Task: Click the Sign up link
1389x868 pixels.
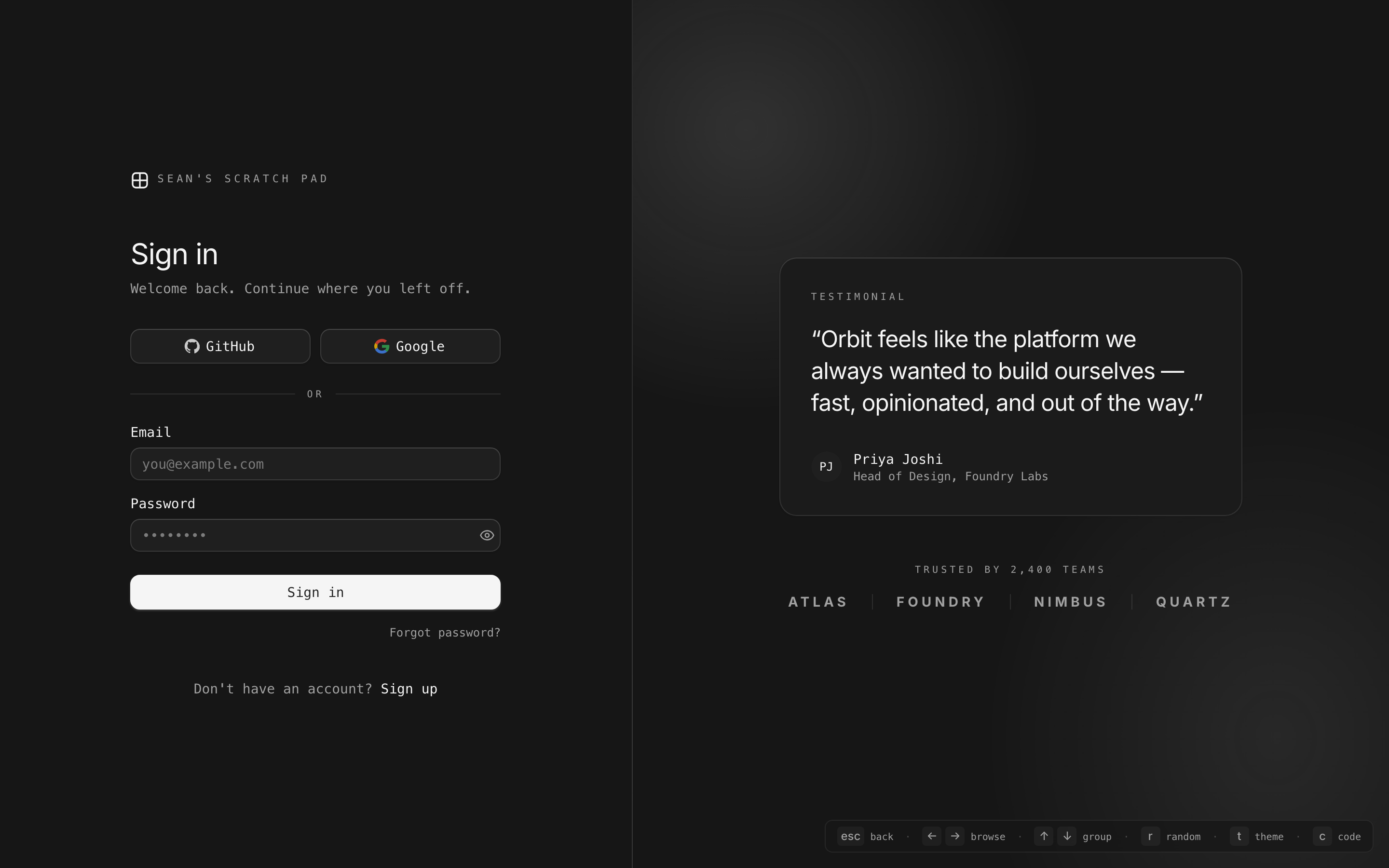Action: pos(409,688)
